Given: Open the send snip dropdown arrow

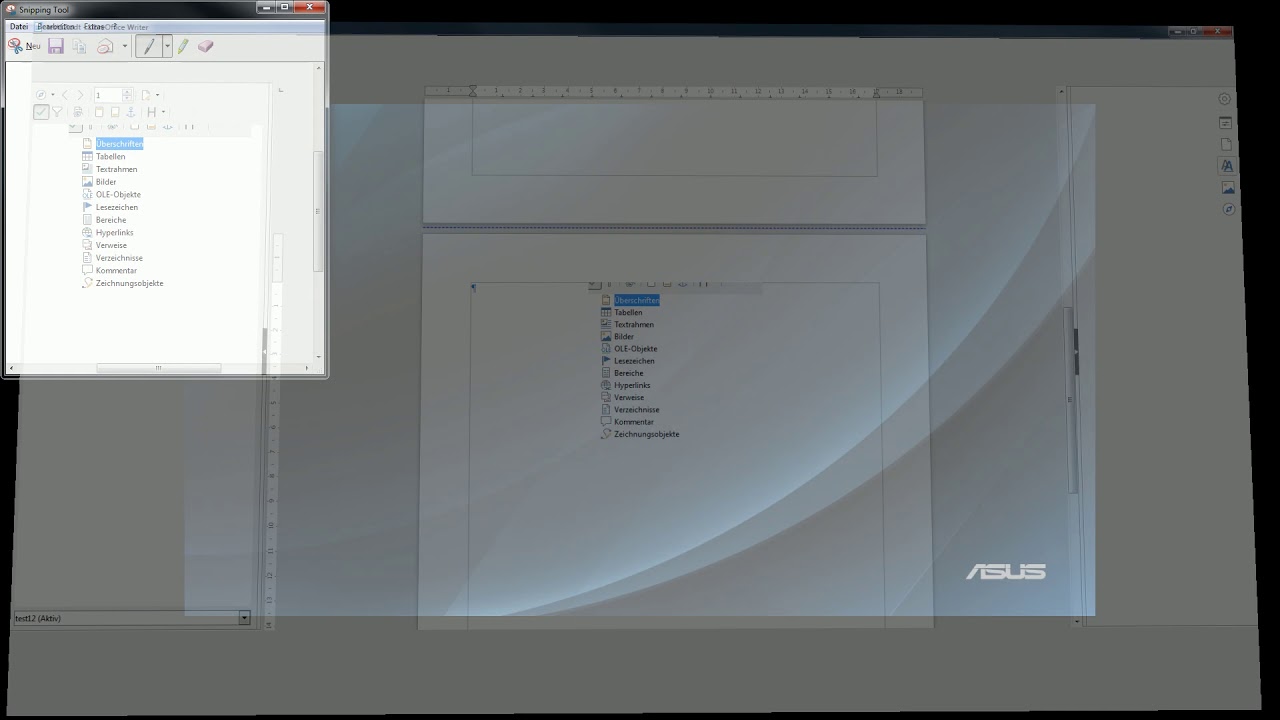Looking at the screenshot, I should point(125,46).
